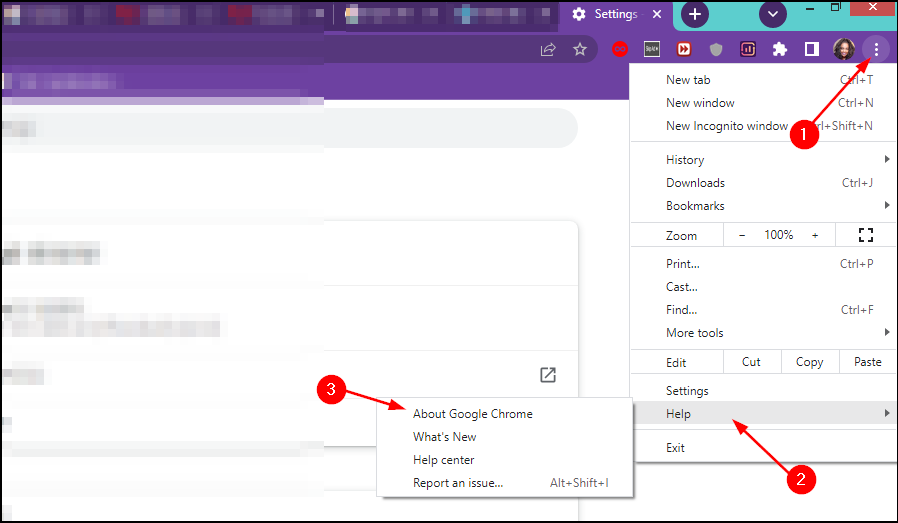
Task: Click the settings search field
Action: [289, 128]
